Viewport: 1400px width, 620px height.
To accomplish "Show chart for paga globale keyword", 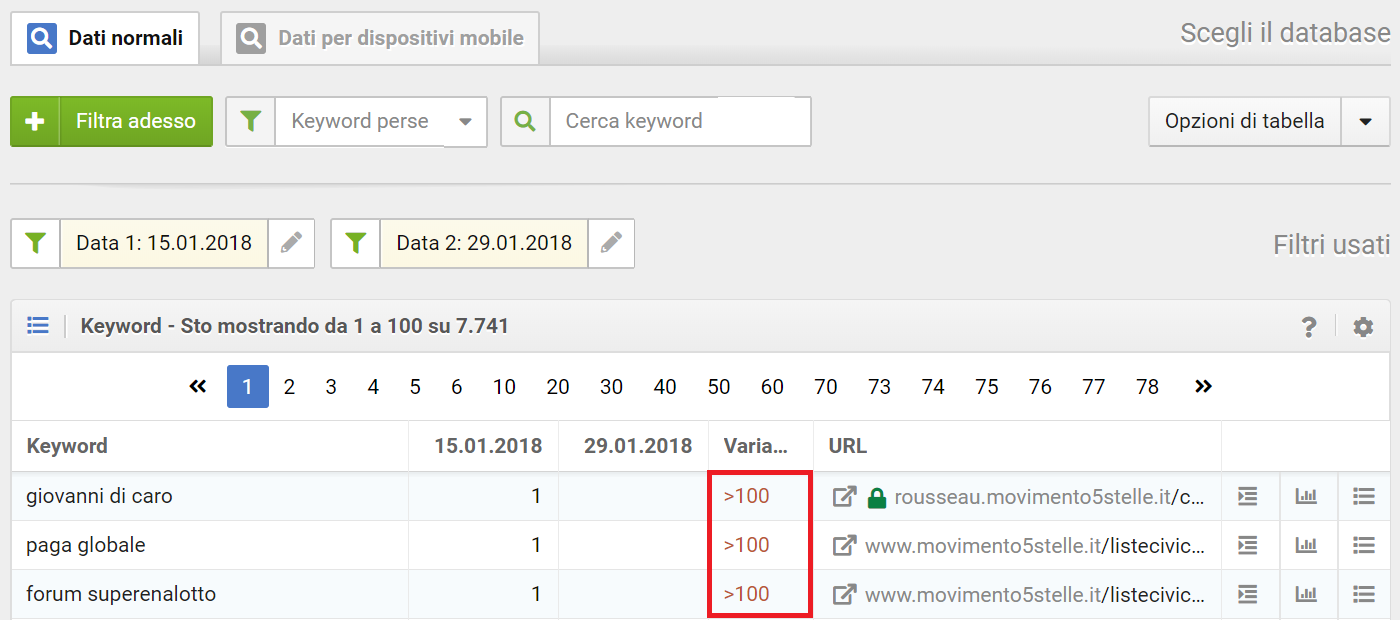I will click(x=1306, y=545).
